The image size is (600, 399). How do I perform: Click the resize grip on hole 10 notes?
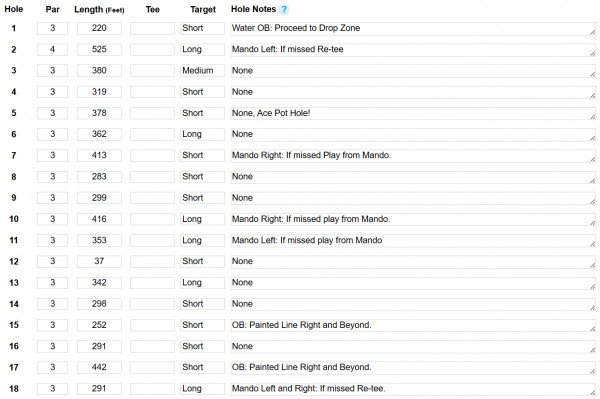tap(592, 223)
